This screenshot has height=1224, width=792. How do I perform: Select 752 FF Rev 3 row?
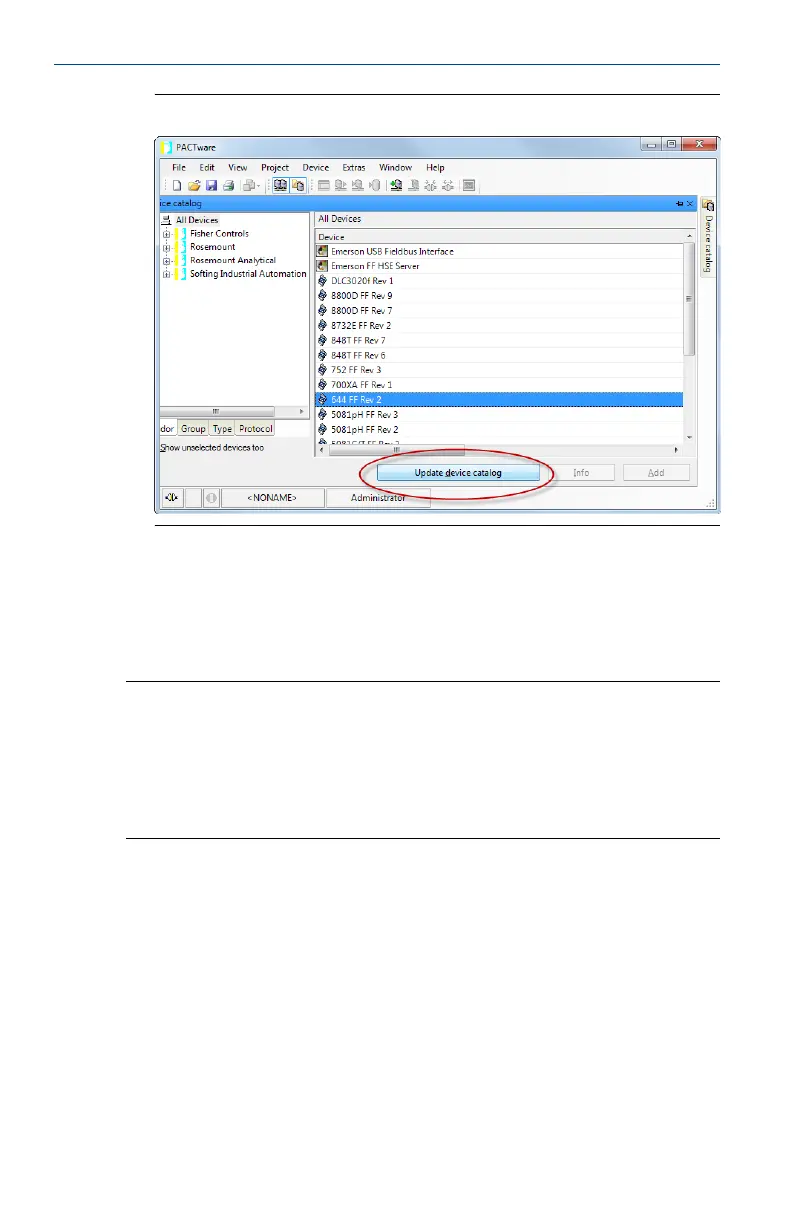coord(499,370)
